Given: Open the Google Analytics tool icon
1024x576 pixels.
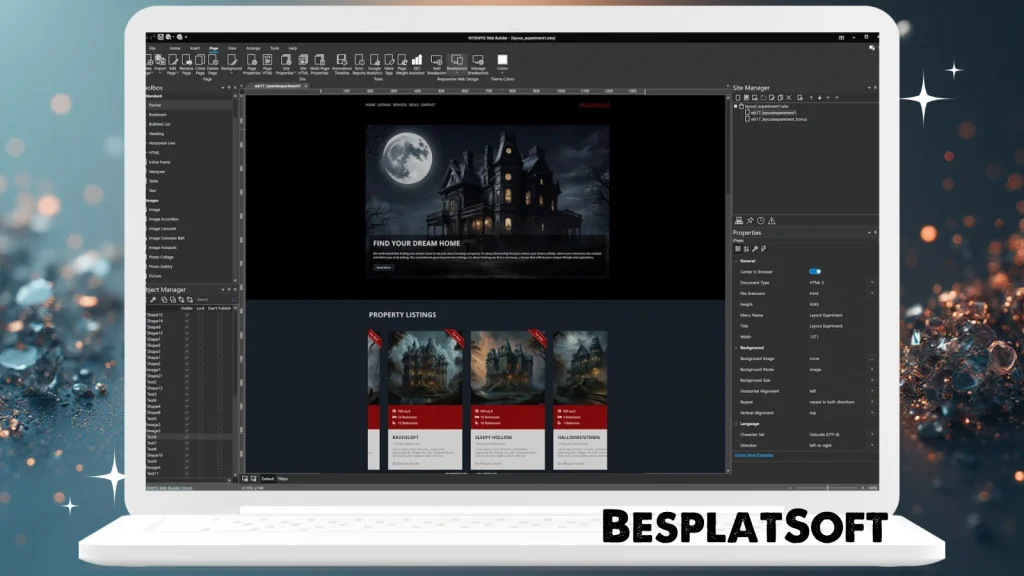Looking at the screenshot, I should (374, 62).
